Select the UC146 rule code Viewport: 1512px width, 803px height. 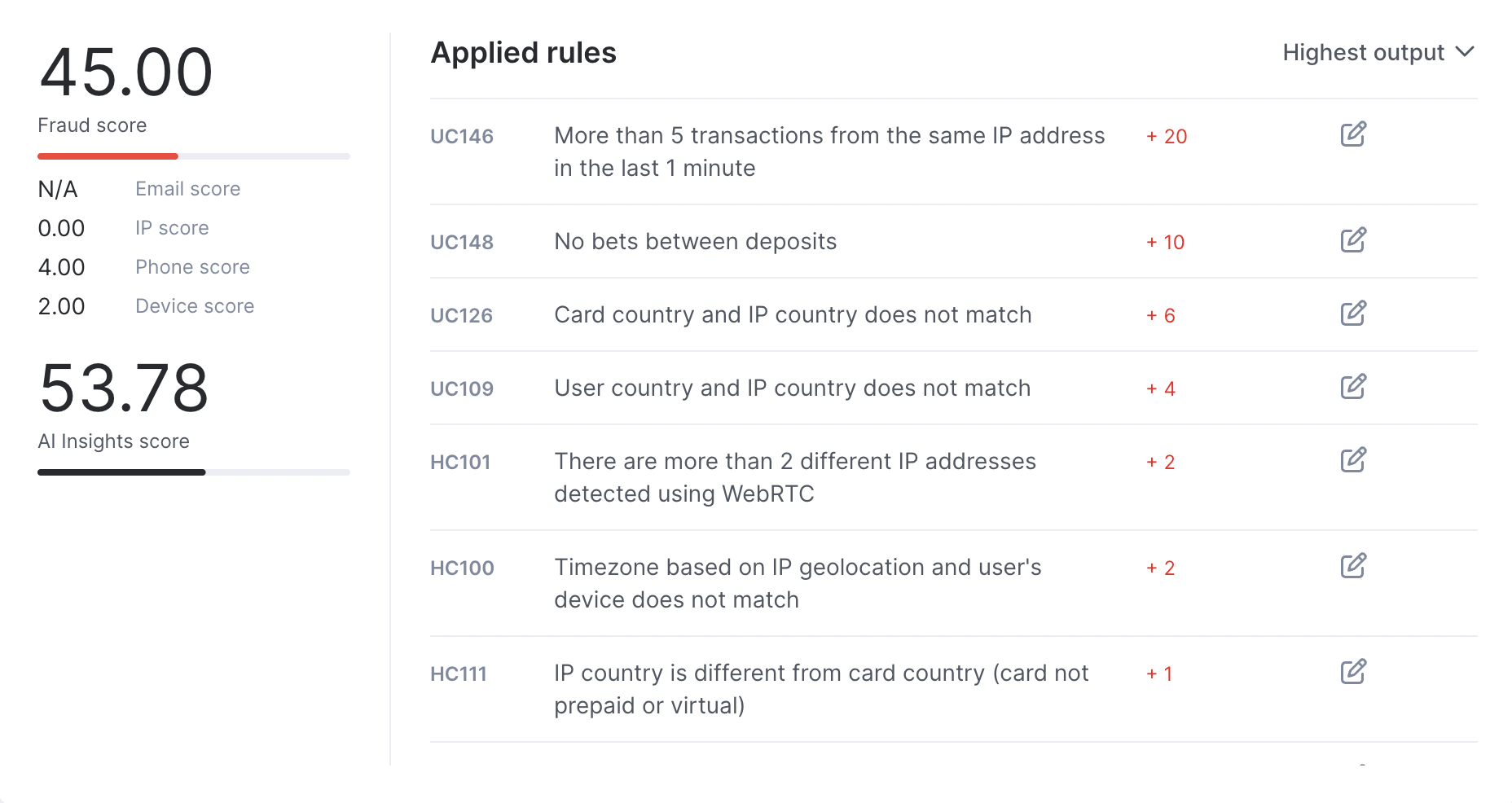(x=461, y=136)
